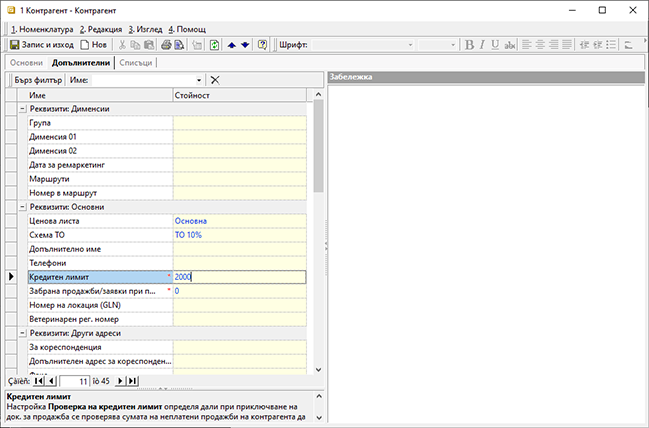Clear the filter with the X icon
This screenshot has height=428, width=649.
coord(215,79)
